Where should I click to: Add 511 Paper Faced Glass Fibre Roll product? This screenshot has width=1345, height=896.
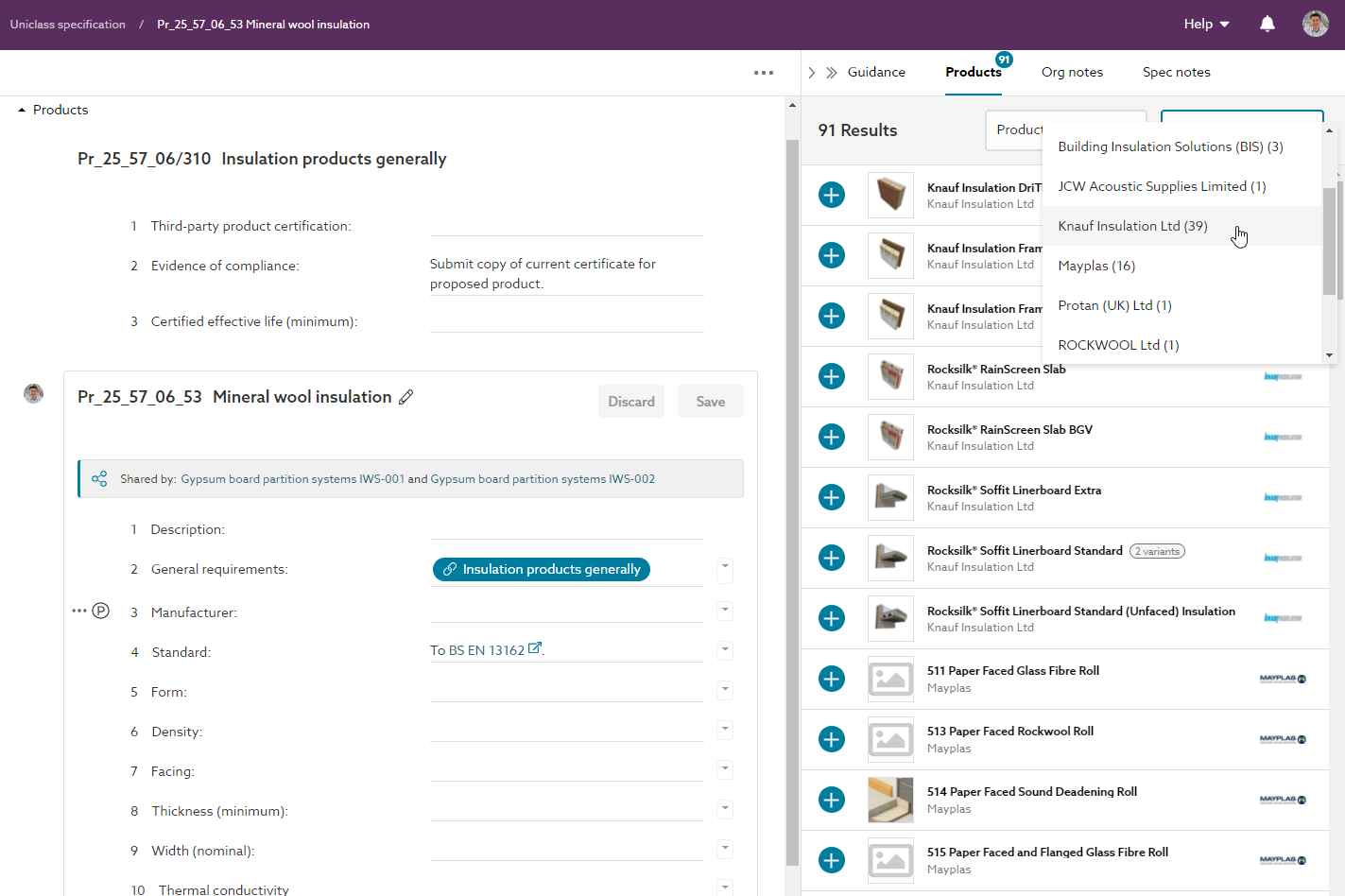coord(832,679)
